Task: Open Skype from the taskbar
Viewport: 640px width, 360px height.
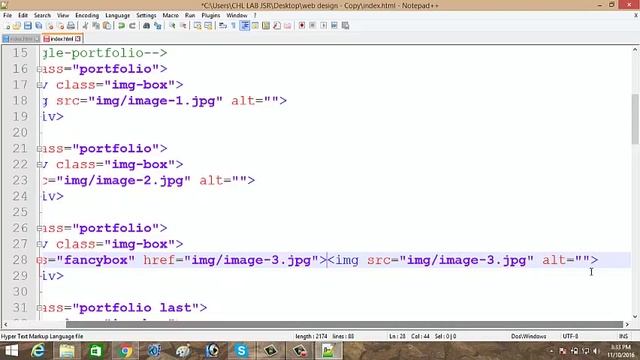Action: [241, 351]
